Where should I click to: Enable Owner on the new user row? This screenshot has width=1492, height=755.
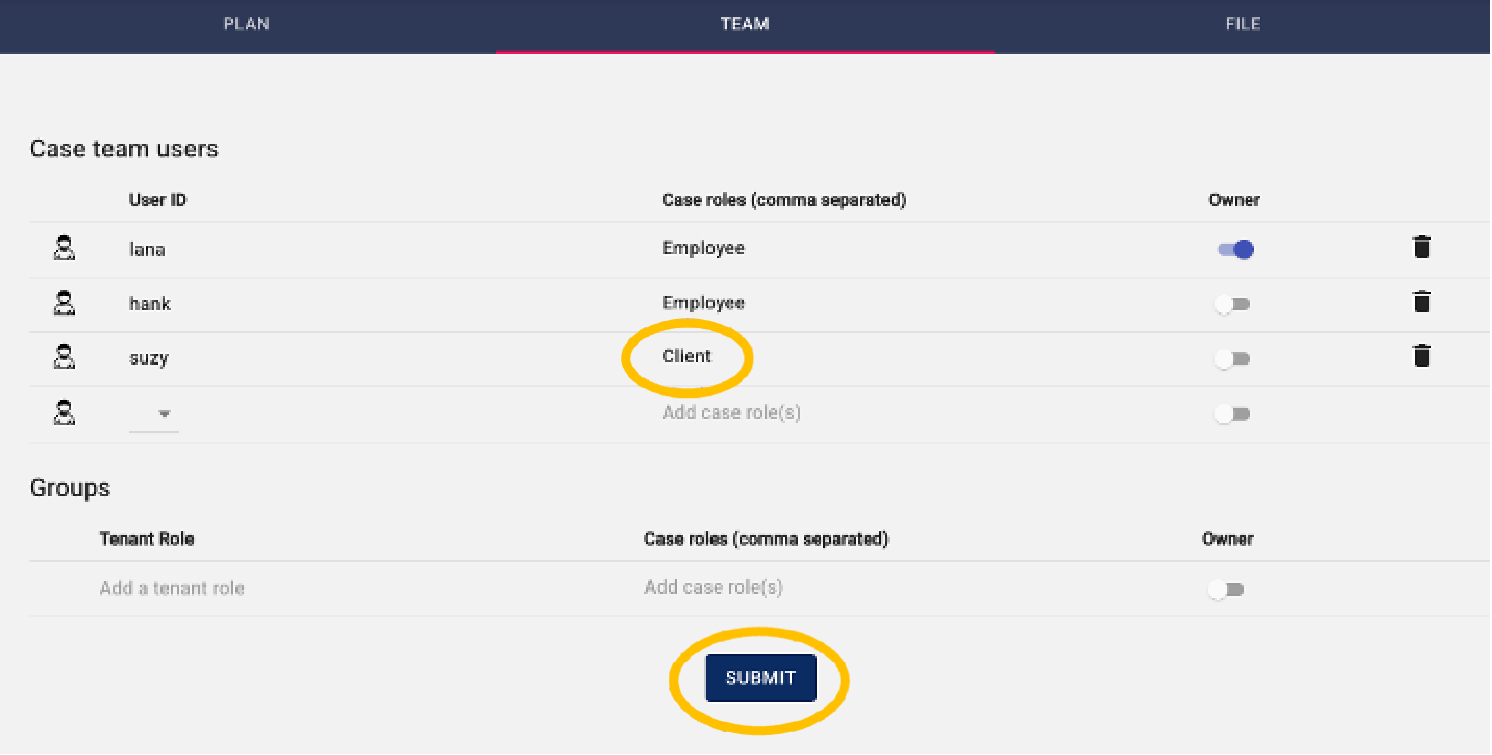[1232, 413]
